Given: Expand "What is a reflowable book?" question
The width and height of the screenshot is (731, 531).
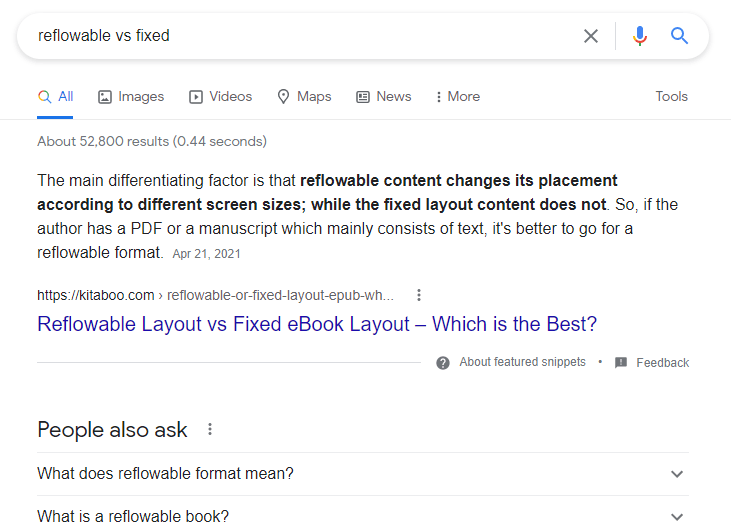Looking at the screenshot, I should [677, 517].
